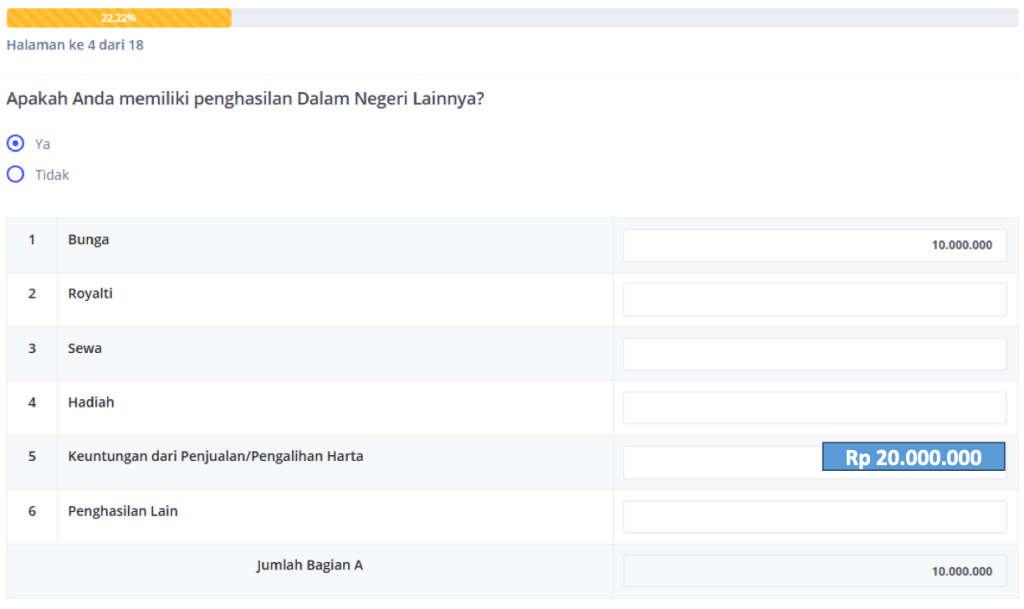The width and height of the screenshot is (1024, 609).
Task: Click the "Royalti" row label
Action: [90, 294]
